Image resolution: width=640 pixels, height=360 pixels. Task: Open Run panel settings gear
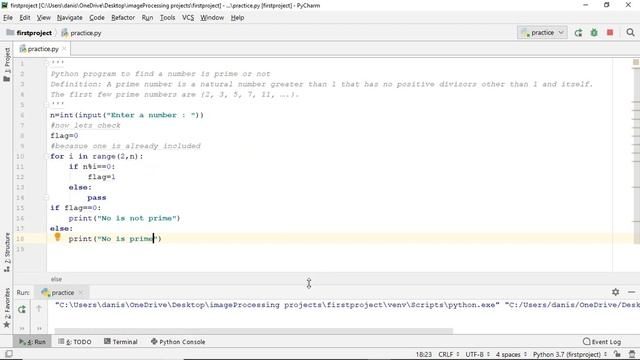[615, 292]
